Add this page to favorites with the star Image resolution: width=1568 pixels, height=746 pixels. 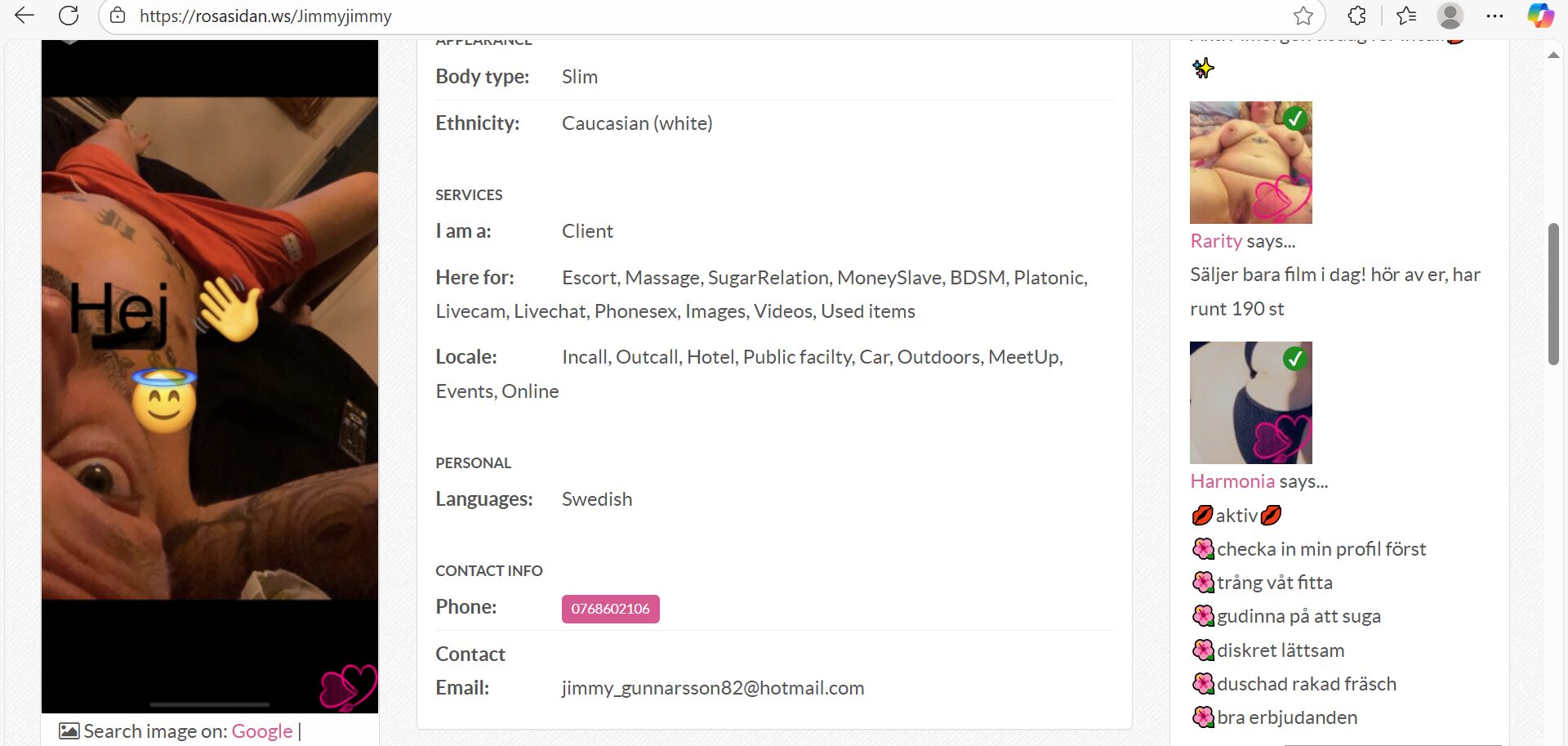[1303, 16]
